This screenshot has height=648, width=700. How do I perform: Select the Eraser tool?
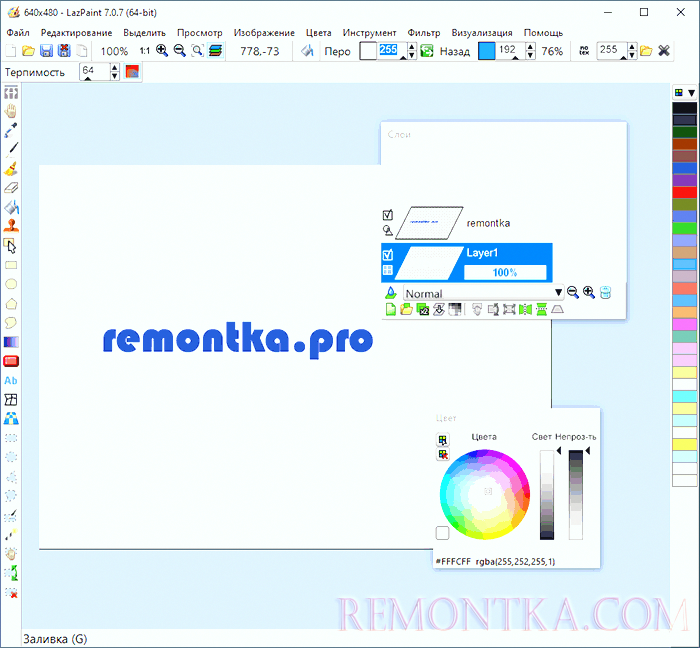point(11,188)
